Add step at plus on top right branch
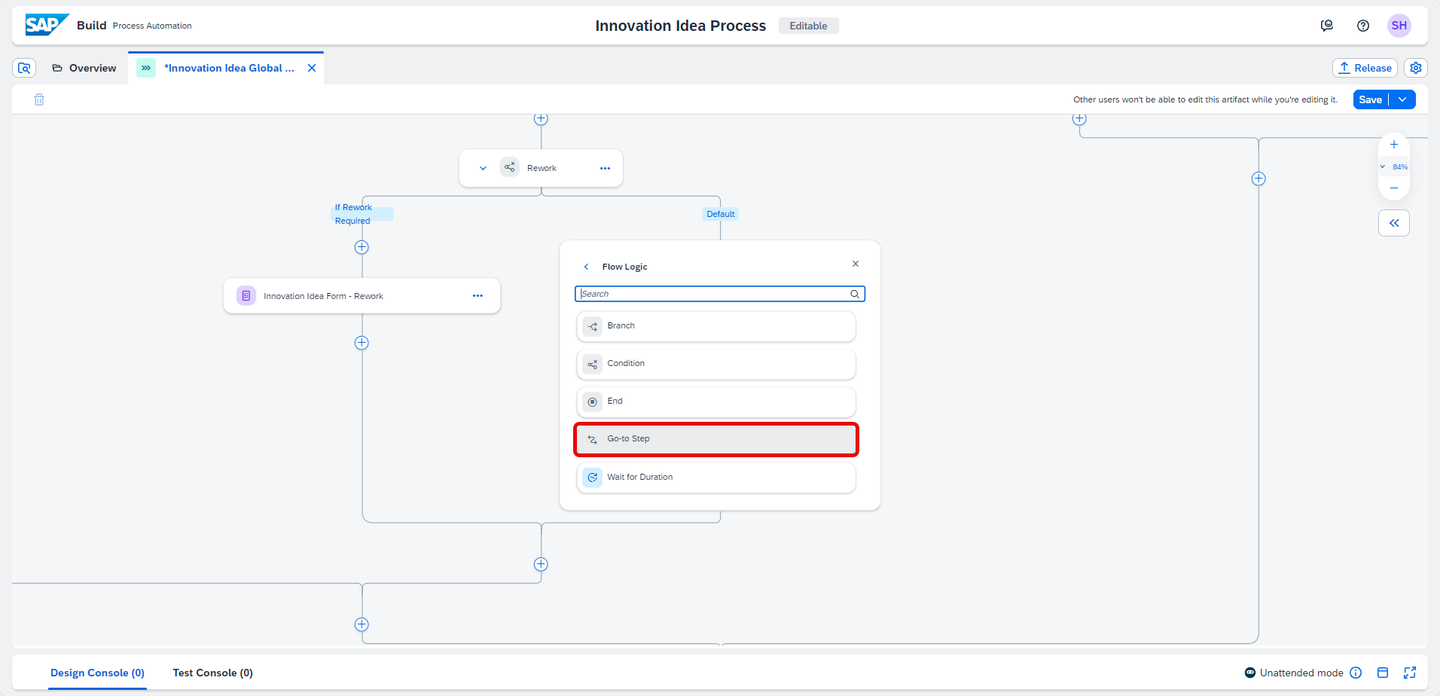 pyautogui.click(x=1079, y=118)
